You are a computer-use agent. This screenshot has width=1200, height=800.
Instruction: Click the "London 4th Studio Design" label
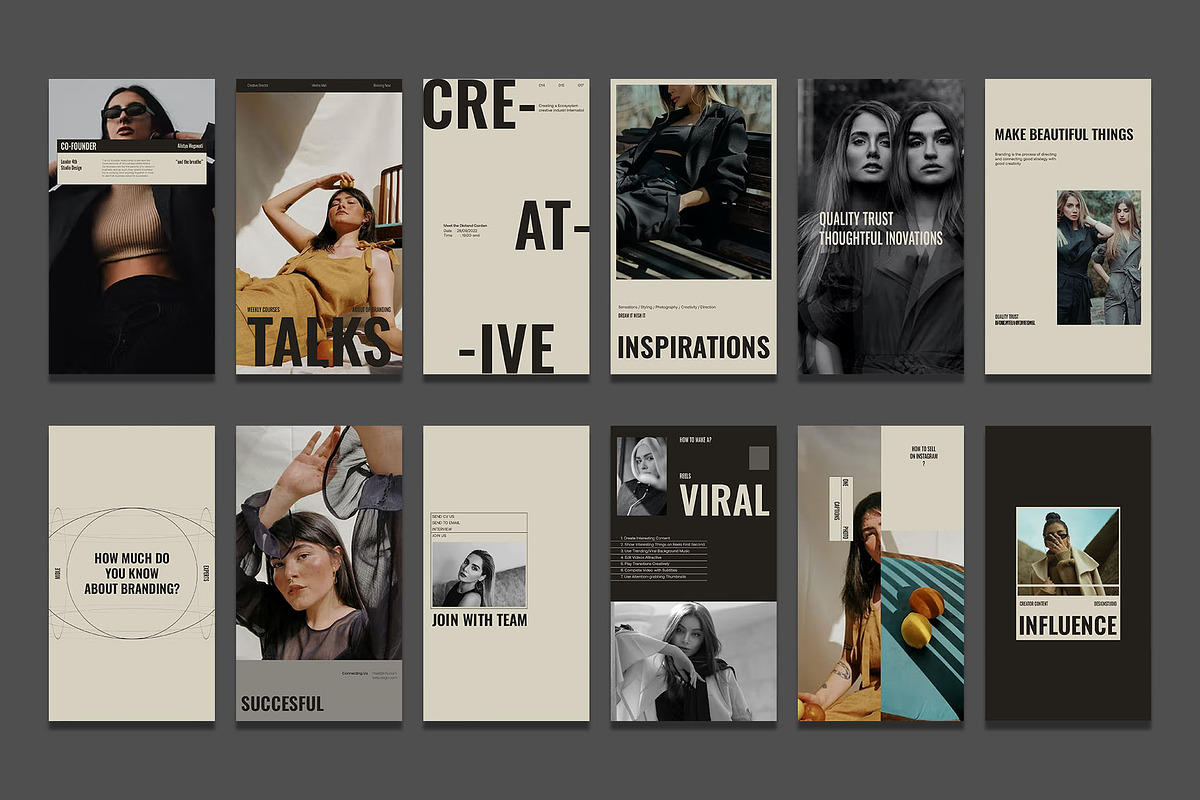(73, 165)
